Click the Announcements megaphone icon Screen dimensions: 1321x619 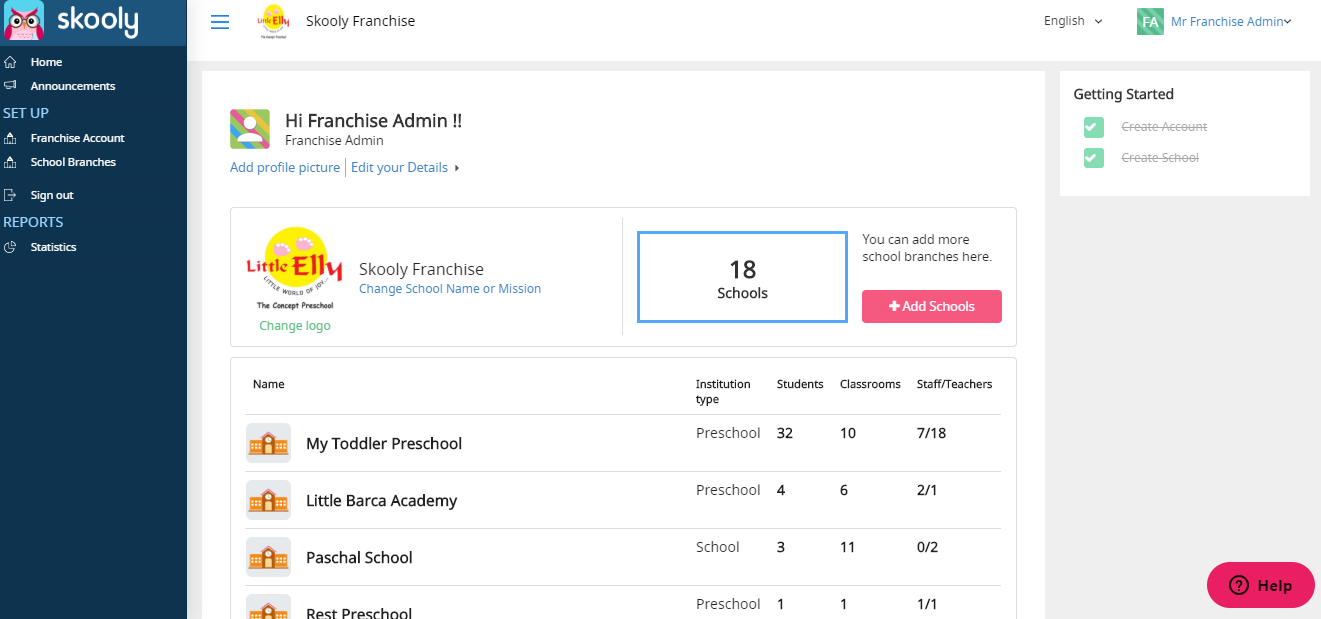[10, 86]
